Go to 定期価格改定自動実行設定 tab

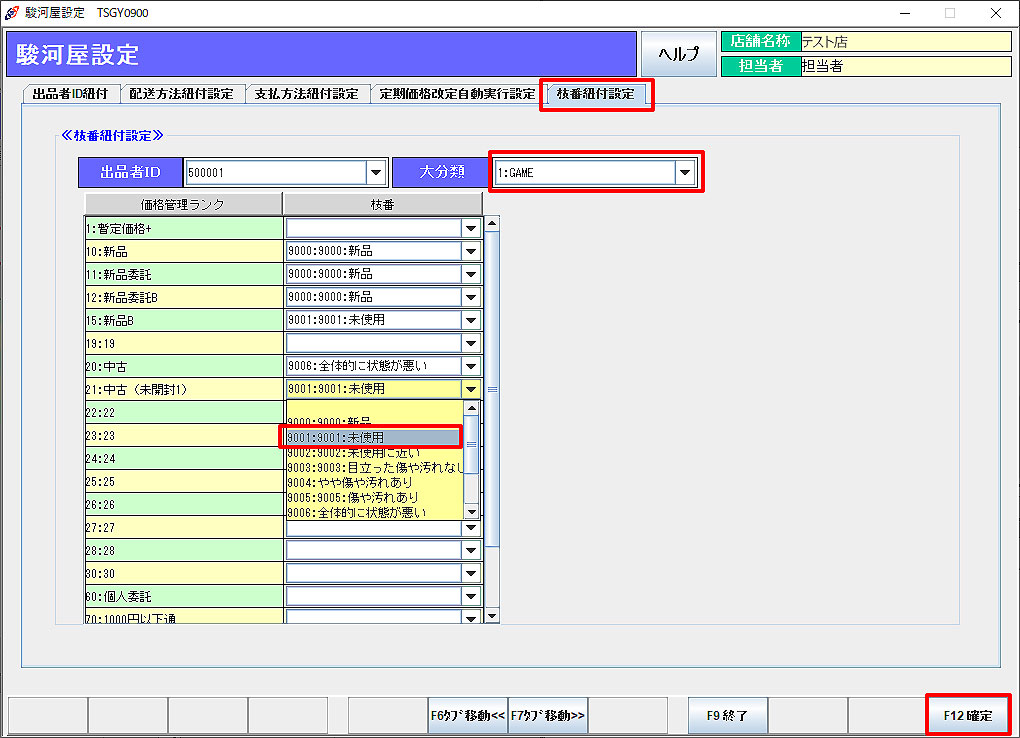[457, 94]
